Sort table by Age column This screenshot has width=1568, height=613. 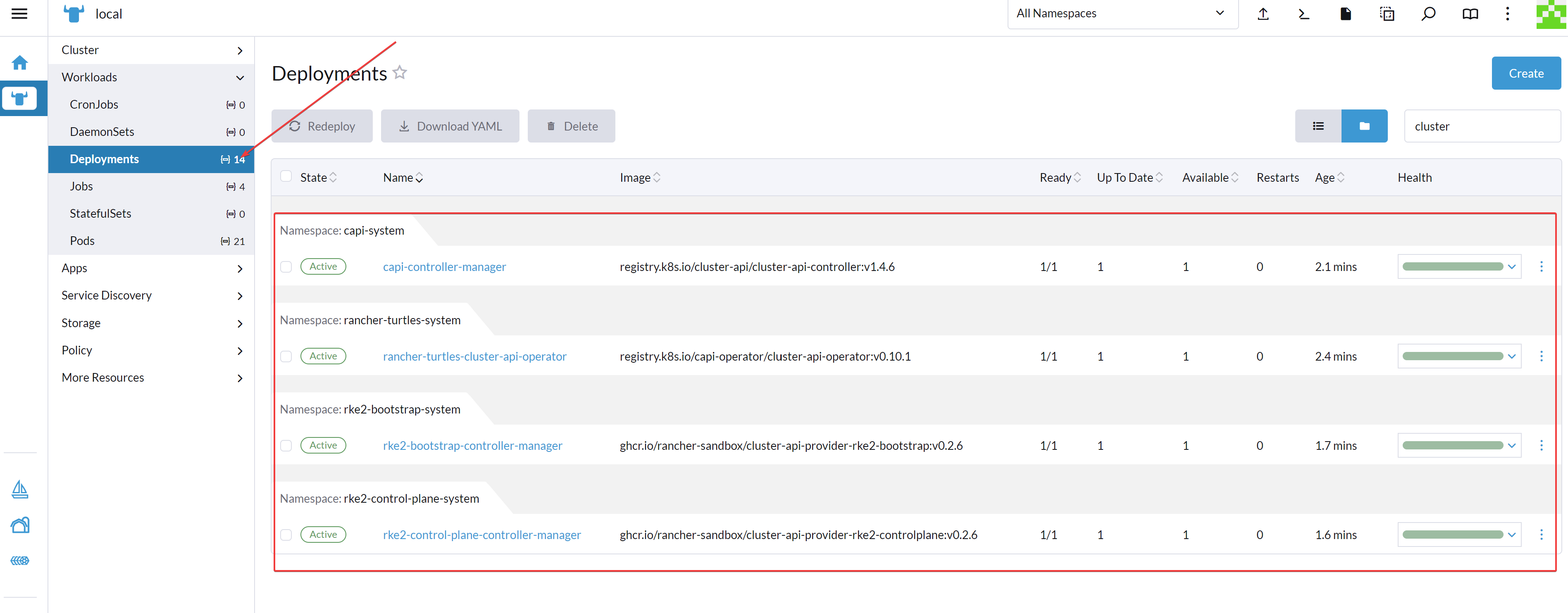1330,178
